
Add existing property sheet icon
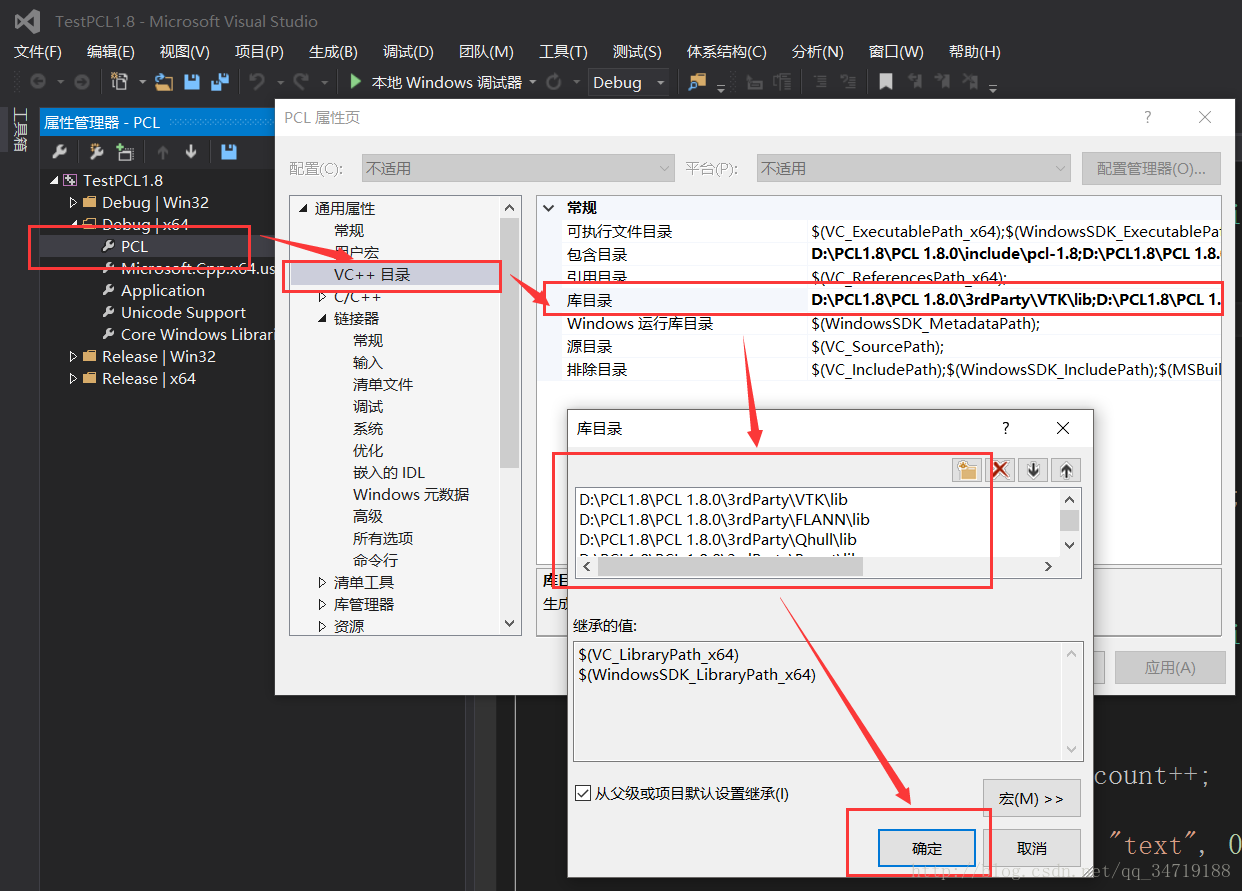click(124, 152)
